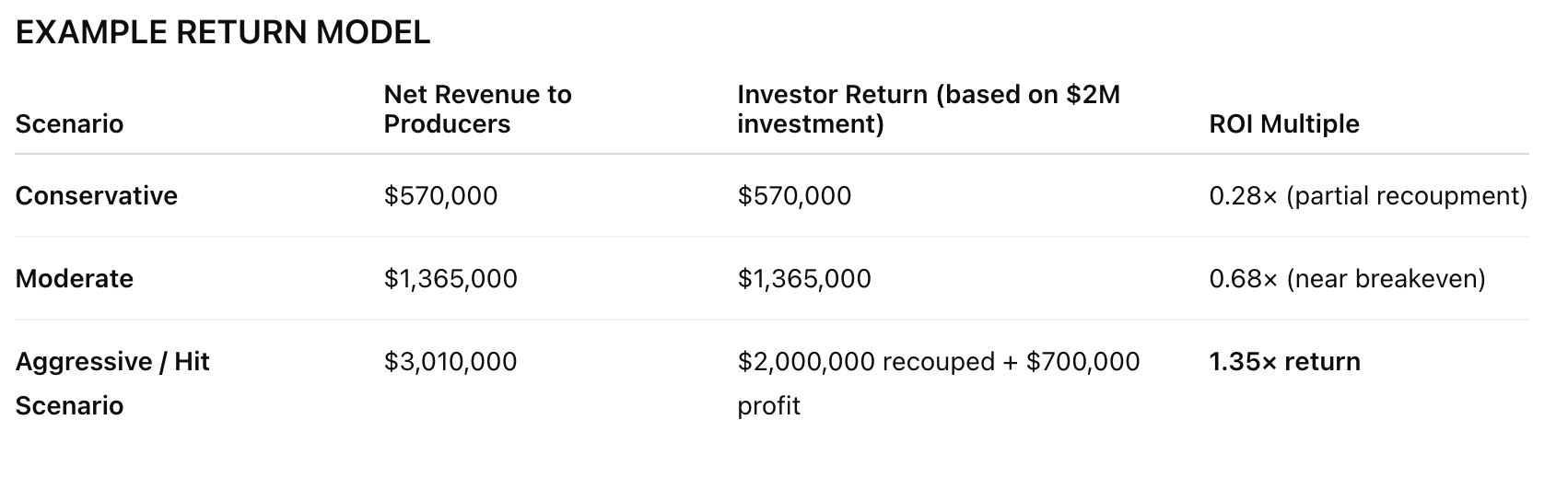The image size is (1568, 490).
Task: Click the Conservative row label
Action: [97, 195]
